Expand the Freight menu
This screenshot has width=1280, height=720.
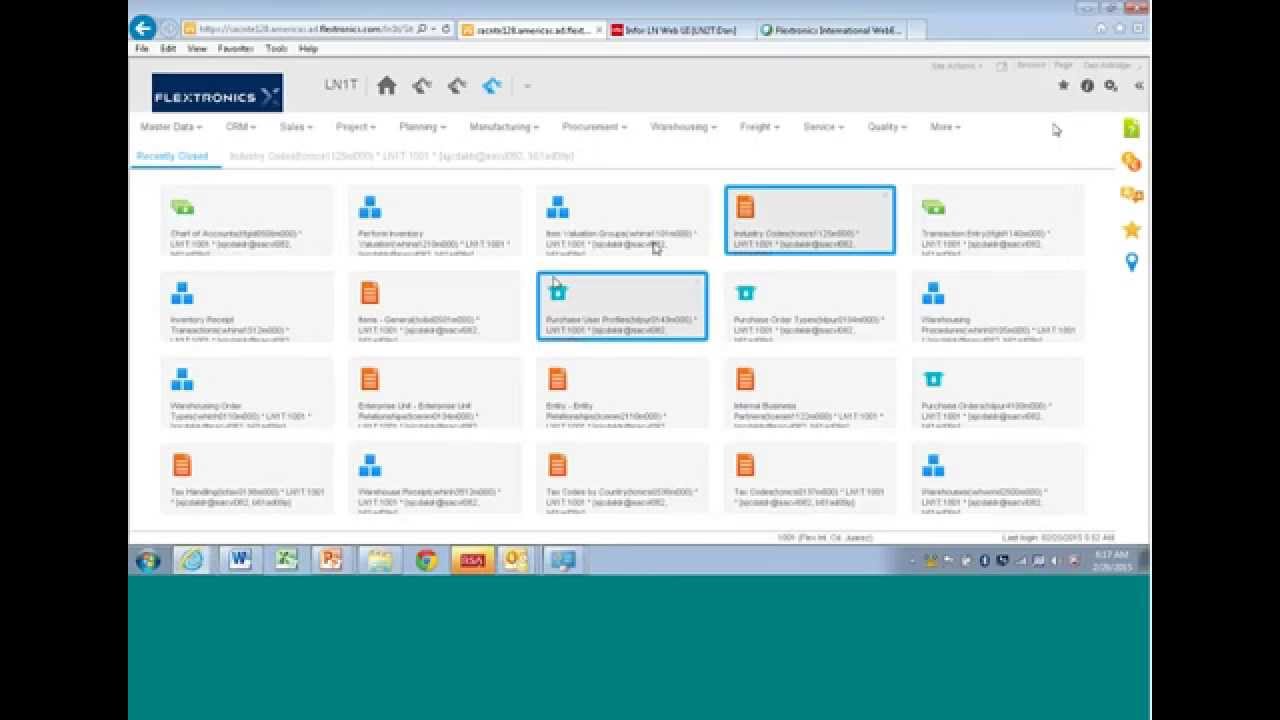pos(759,127)
